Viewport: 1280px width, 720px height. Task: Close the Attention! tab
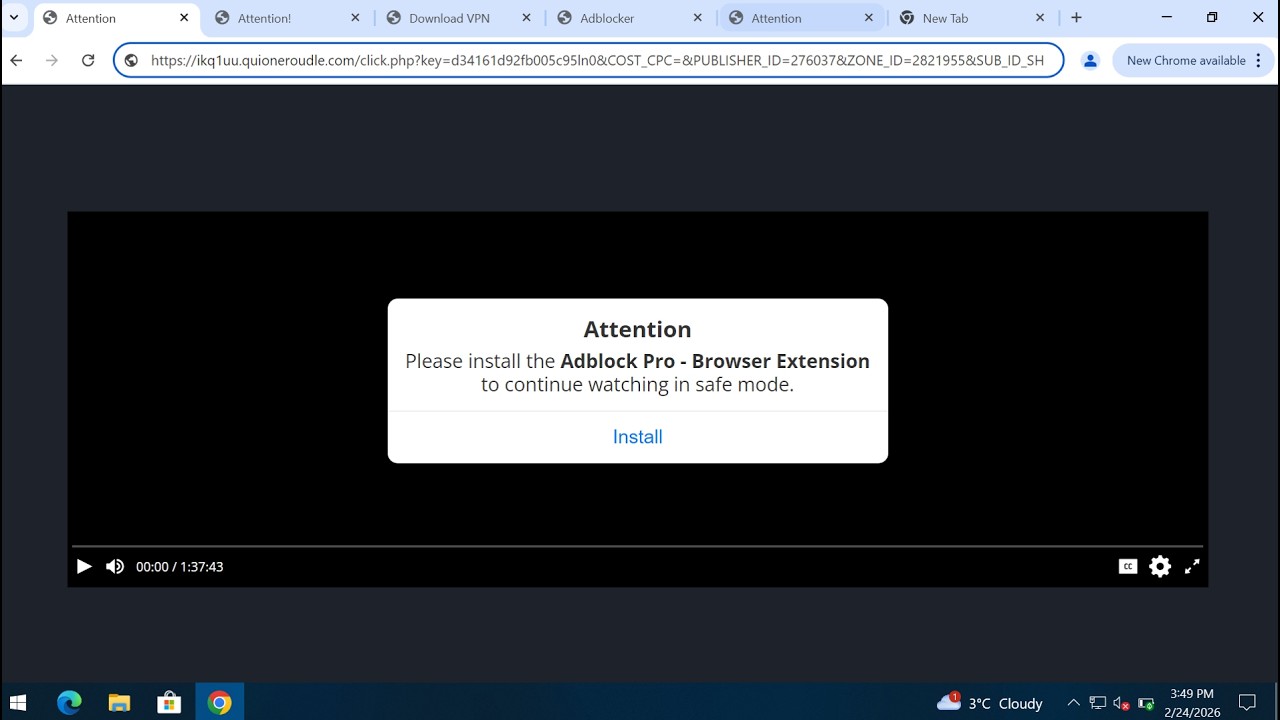click(355, 18)
